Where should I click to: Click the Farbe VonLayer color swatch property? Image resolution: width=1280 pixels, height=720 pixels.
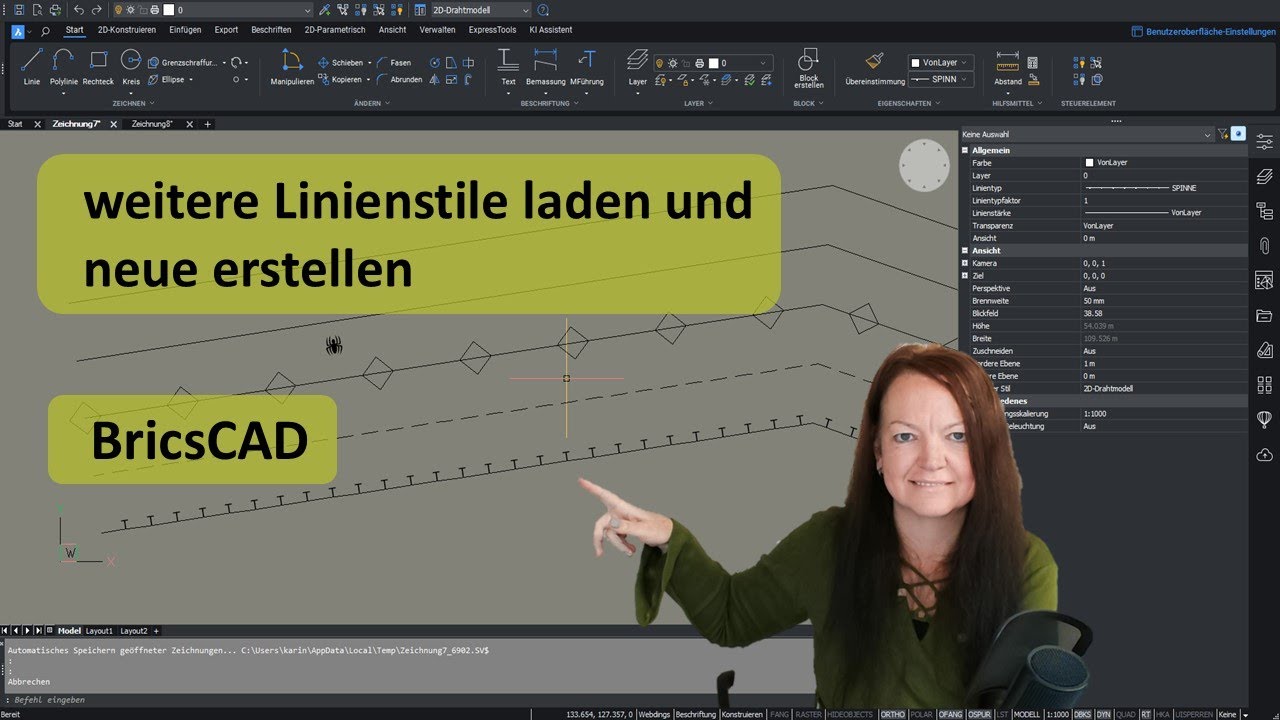click(x=1089, y=162)
